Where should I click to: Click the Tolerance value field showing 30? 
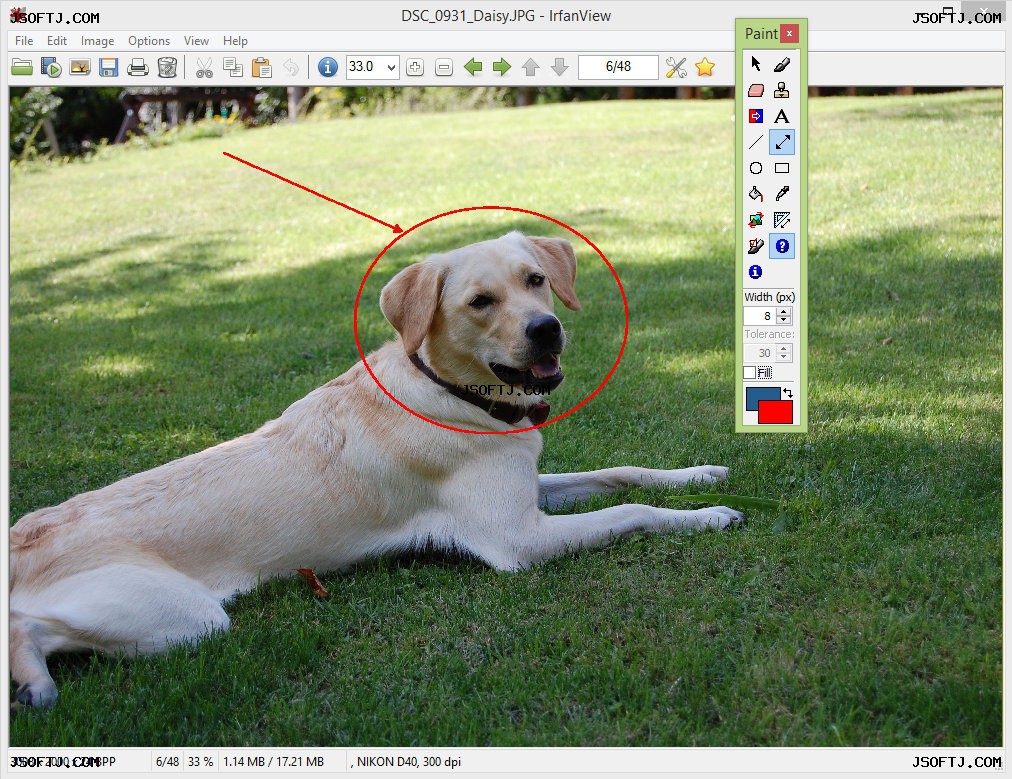(x=760, y=353)
